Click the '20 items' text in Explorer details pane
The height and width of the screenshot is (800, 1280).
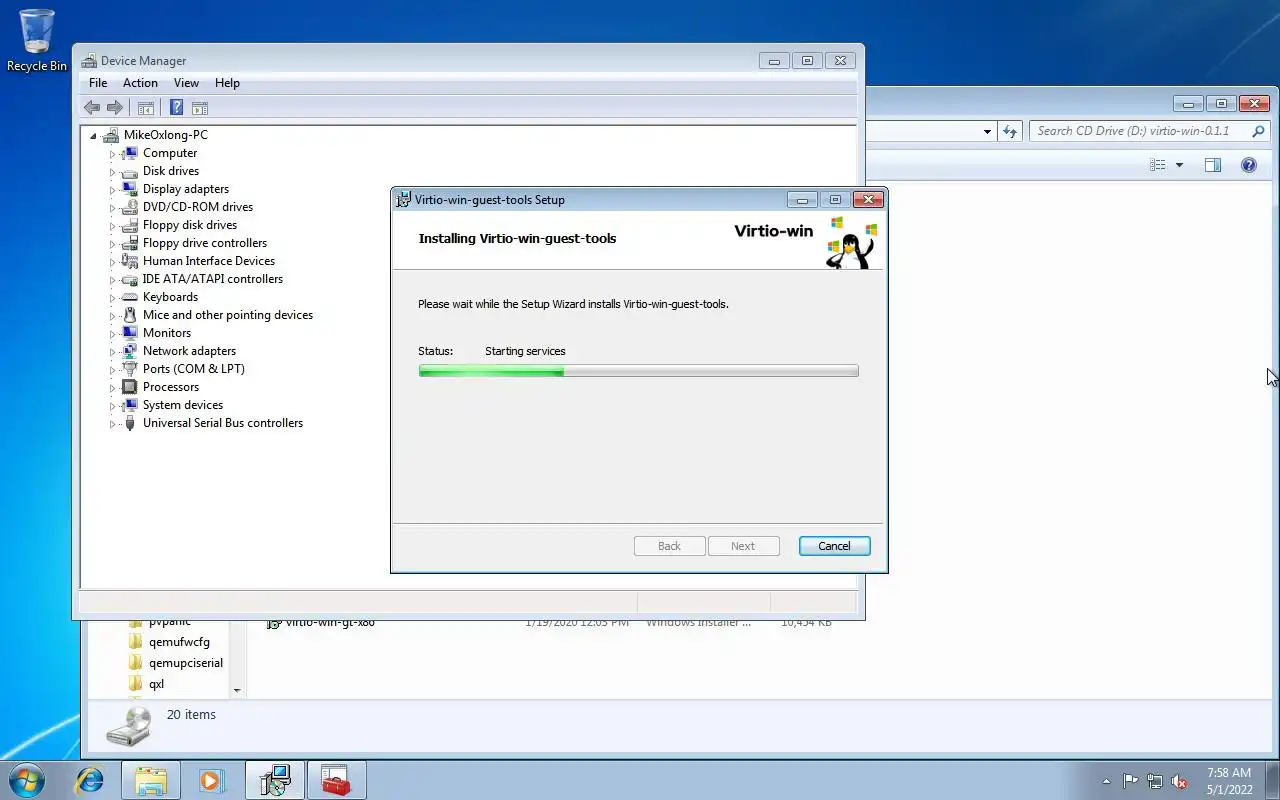point(191,714)
